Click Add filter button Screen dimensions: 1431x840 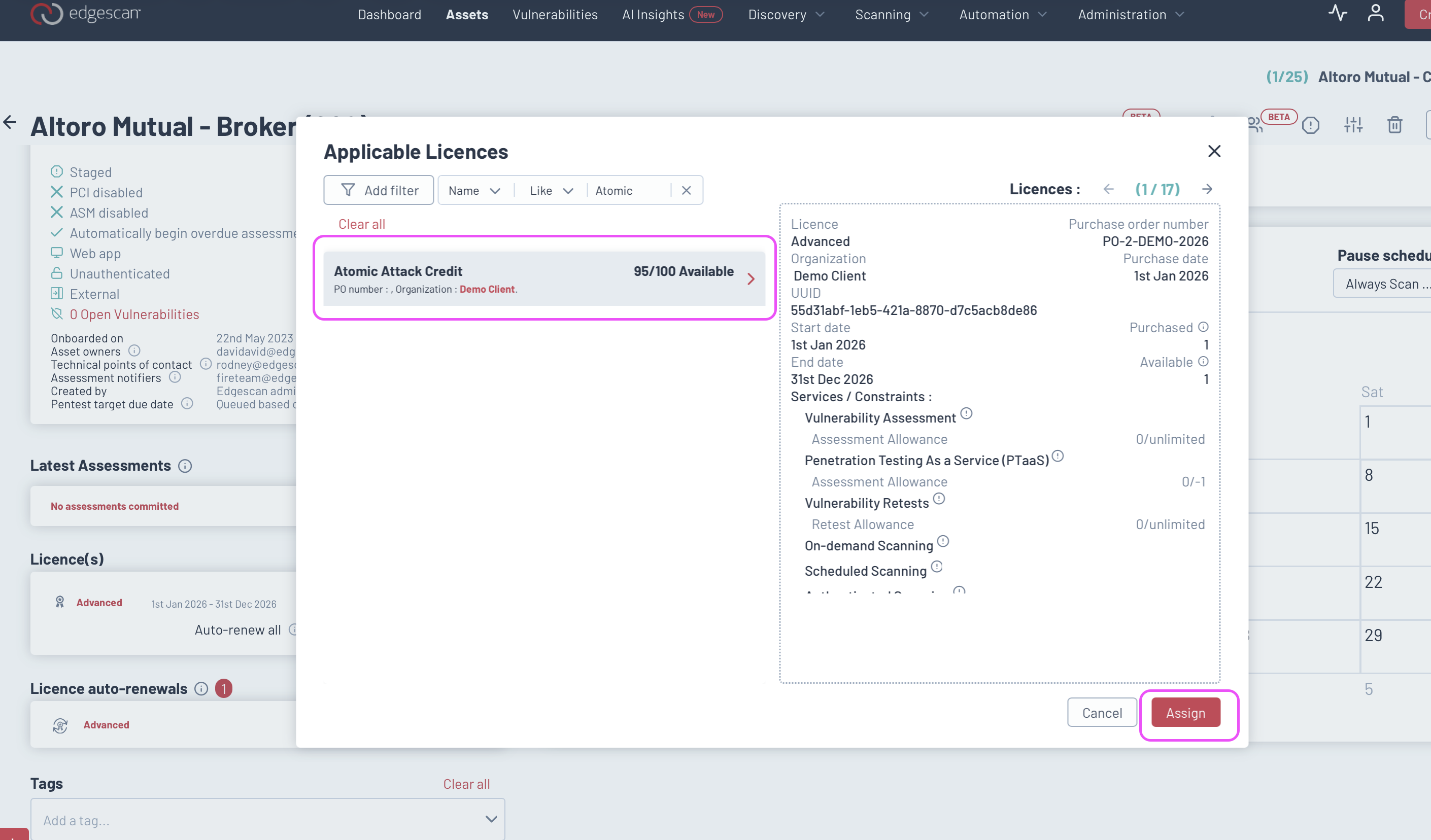point(379,190)
